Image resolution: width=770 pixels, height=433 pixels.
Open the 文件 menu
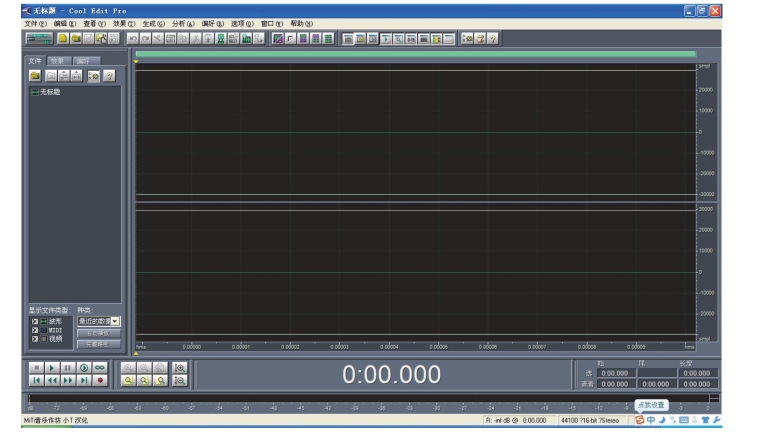pos(35,23)
